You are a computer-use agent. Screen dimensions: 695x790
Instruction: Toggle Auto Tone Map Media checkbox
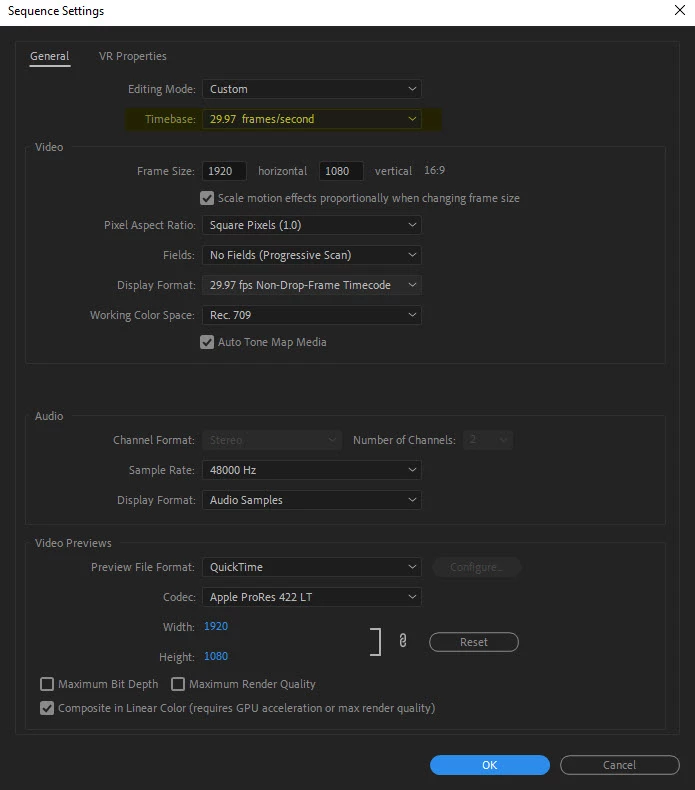[207, 343]
